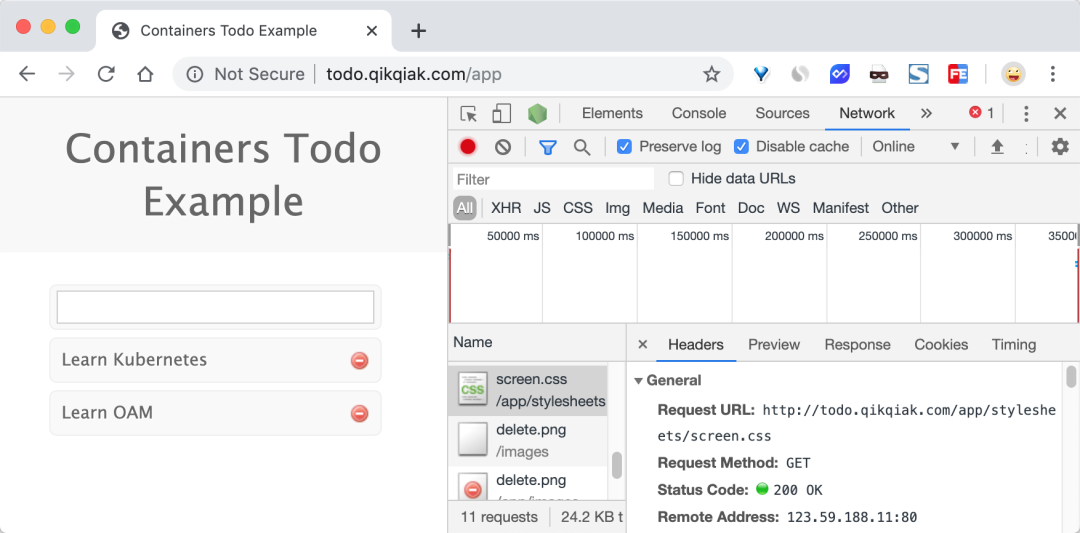Screen dimensions: 1080x533
Task: Disable the Preserve log checkbox
Action: 624,147
